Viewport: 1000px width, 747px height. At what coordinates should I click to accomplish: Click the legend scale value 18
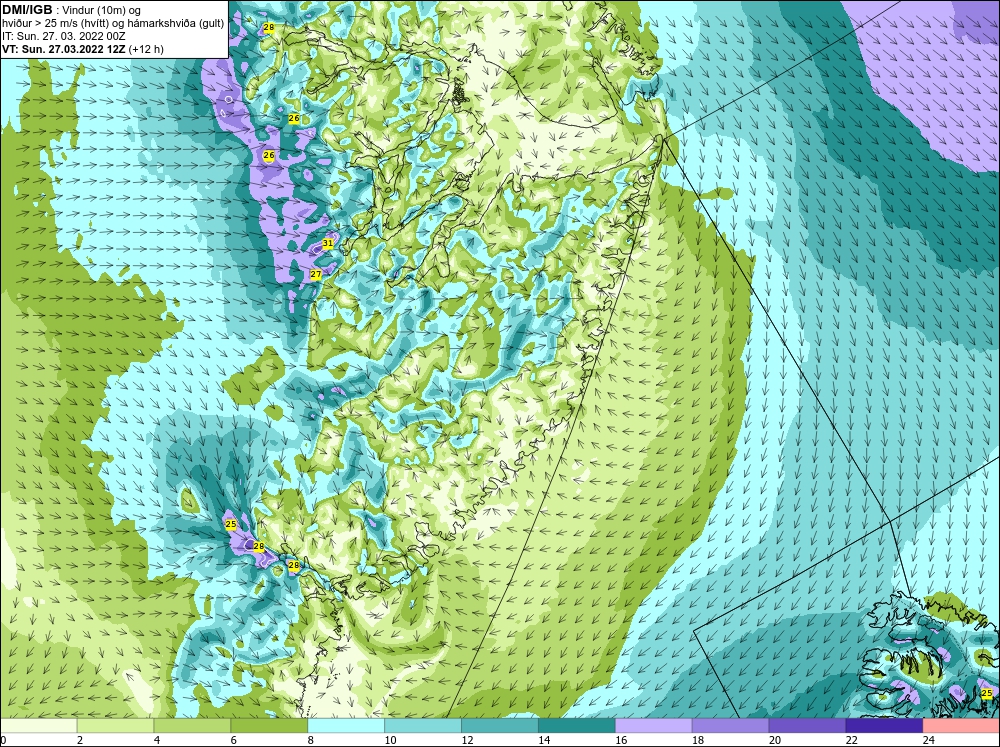(698, 740)
